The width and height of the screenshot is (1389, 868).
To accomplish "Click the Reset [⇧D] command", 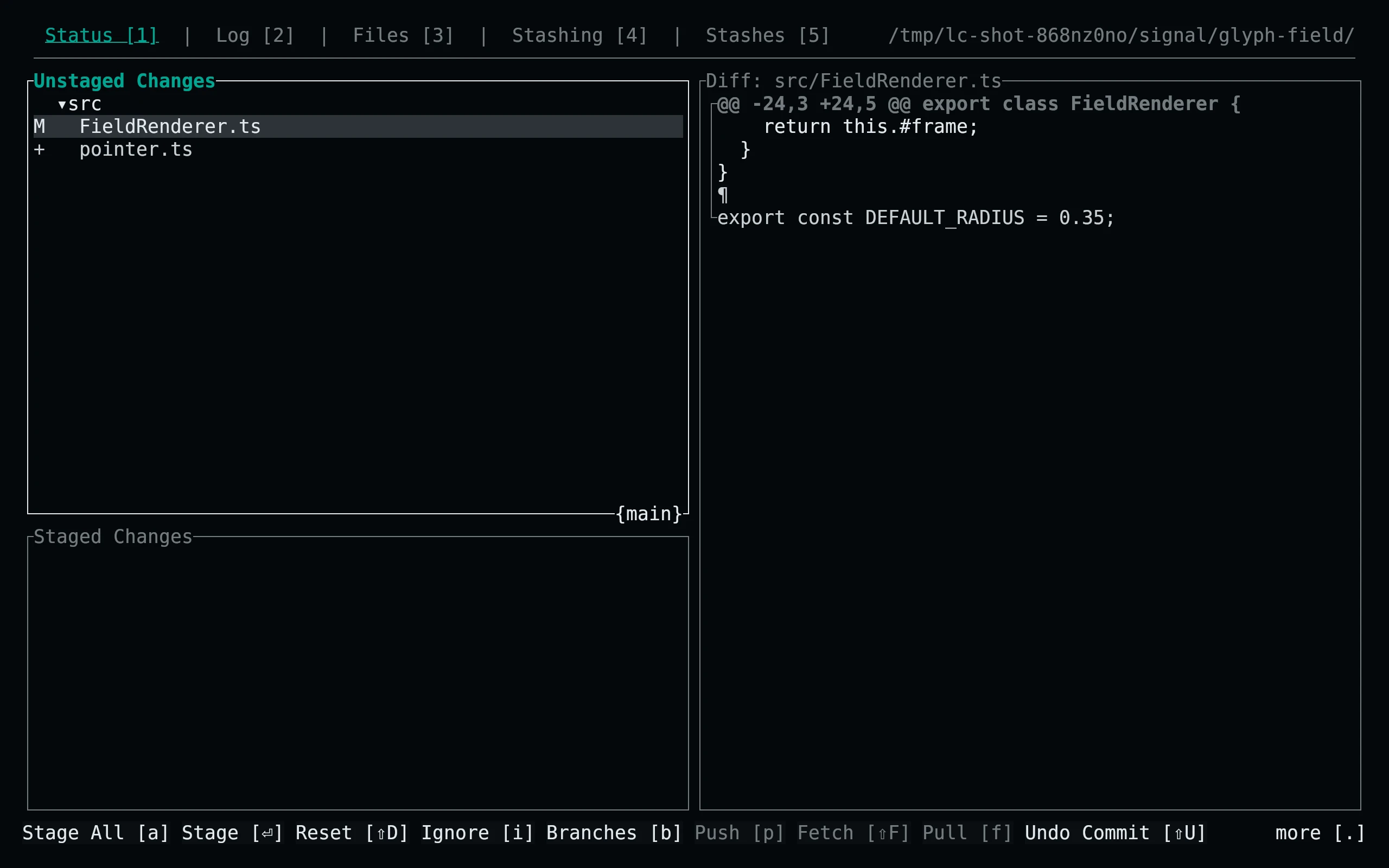I will (x=352, y=832).
